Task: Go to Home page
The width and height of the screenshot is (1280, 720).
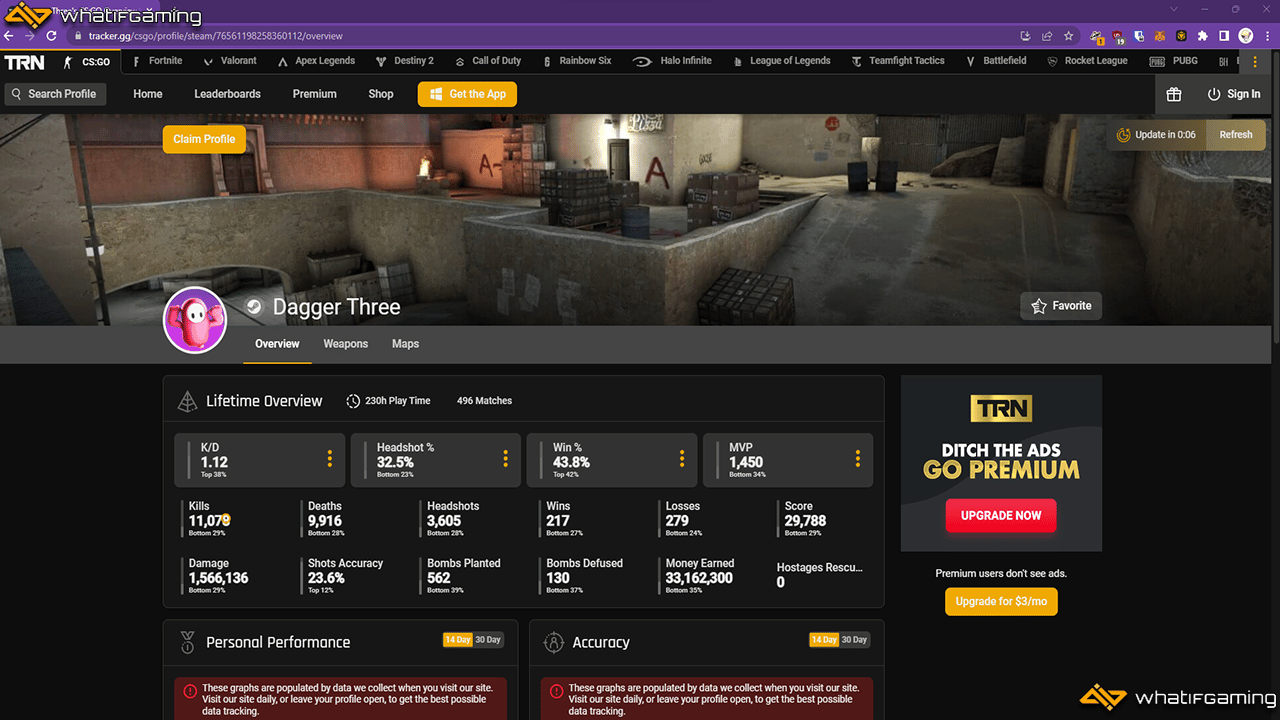Action: (x=148, y=94)
